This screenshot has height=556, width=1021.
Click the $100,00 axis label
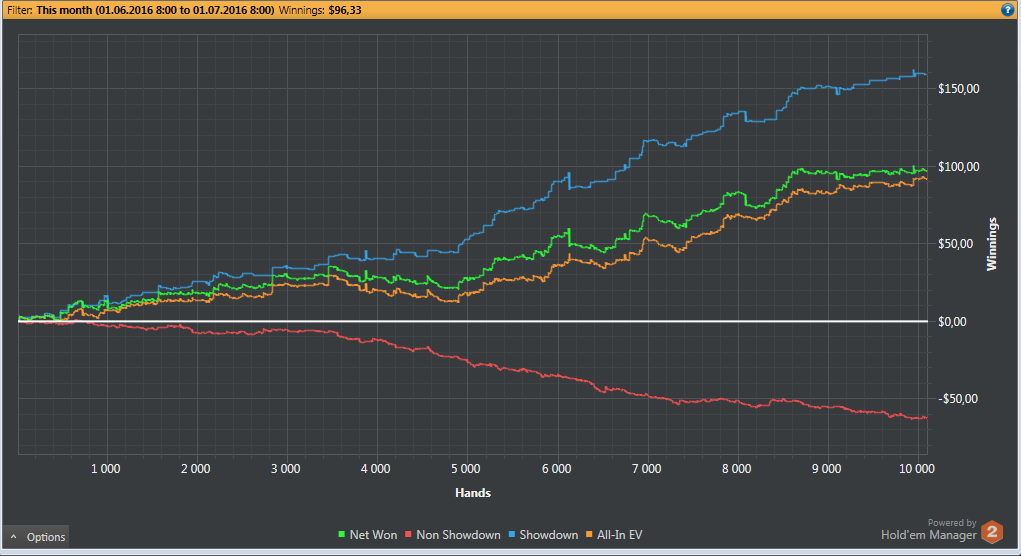click(958, 167)
